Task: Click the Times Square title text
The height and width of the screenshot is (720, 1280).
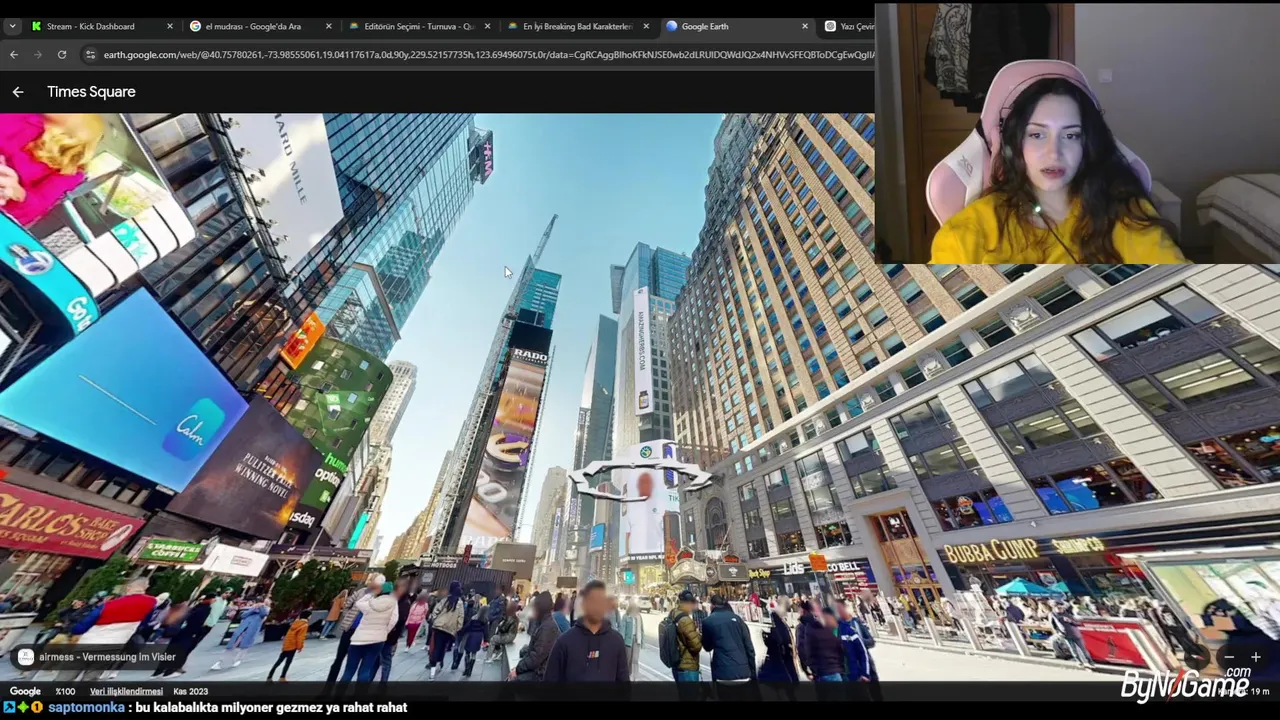Action: [x=91, y=92]
